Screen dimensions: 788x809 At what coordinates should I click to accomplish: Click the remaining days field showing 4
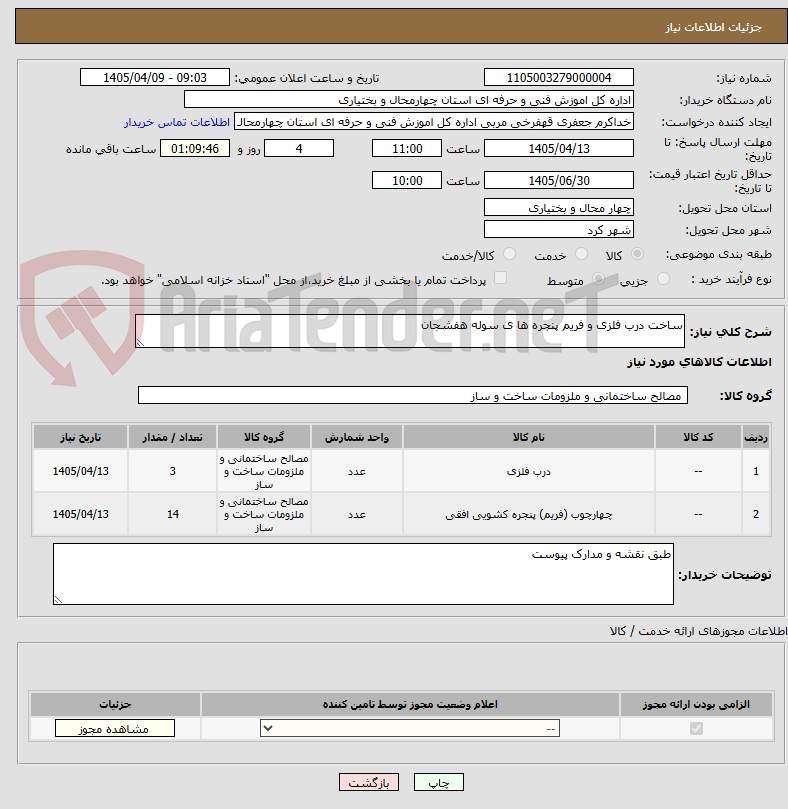click(x=299, y=149)
